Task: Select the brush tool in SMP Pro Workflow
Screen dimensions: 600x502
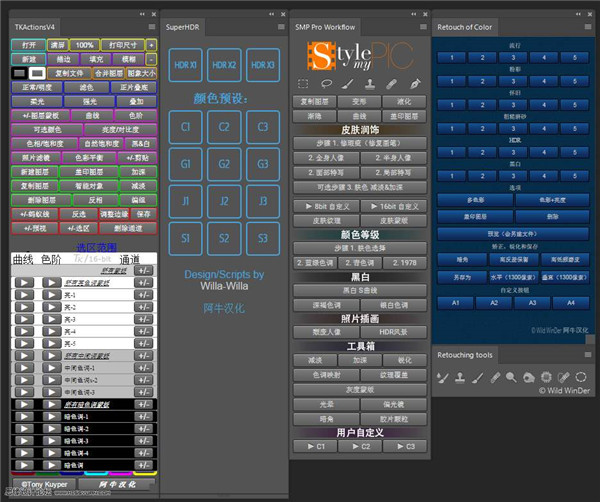Action: (347, 83)
